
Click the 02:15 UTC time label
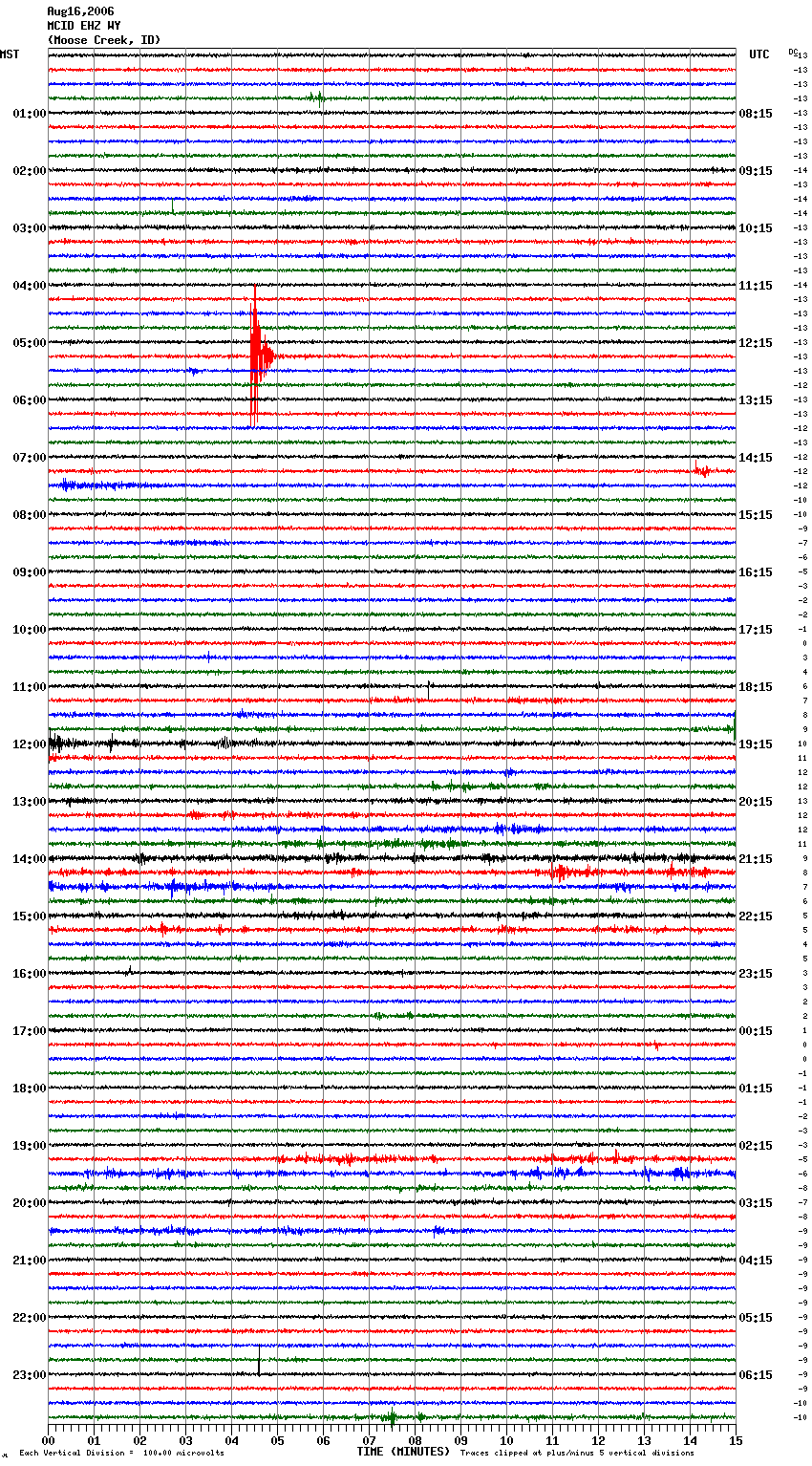click(x=756, y=1146)
